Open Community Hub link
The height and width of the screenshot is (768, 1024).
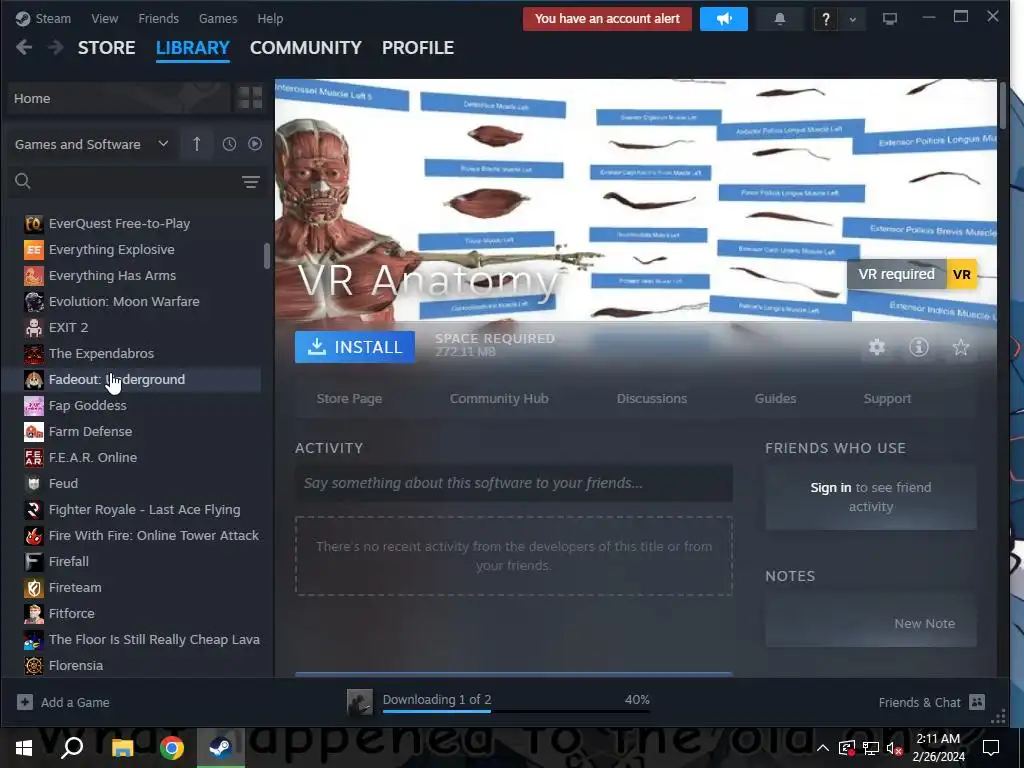coord(499,398)
